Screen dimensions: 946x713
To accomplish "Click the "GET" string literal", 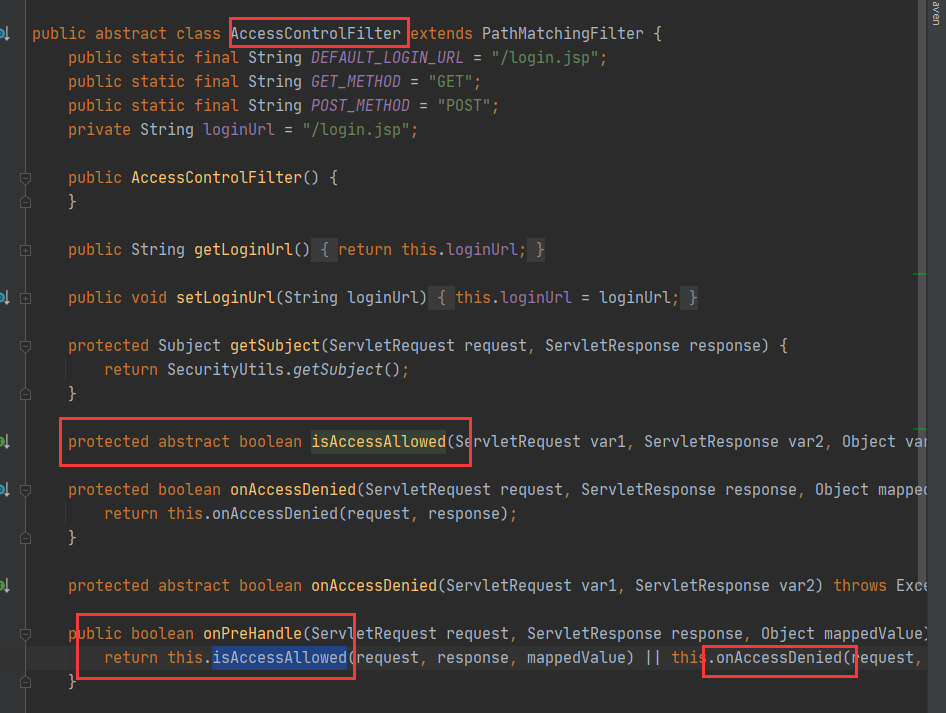I will point(450,82).
